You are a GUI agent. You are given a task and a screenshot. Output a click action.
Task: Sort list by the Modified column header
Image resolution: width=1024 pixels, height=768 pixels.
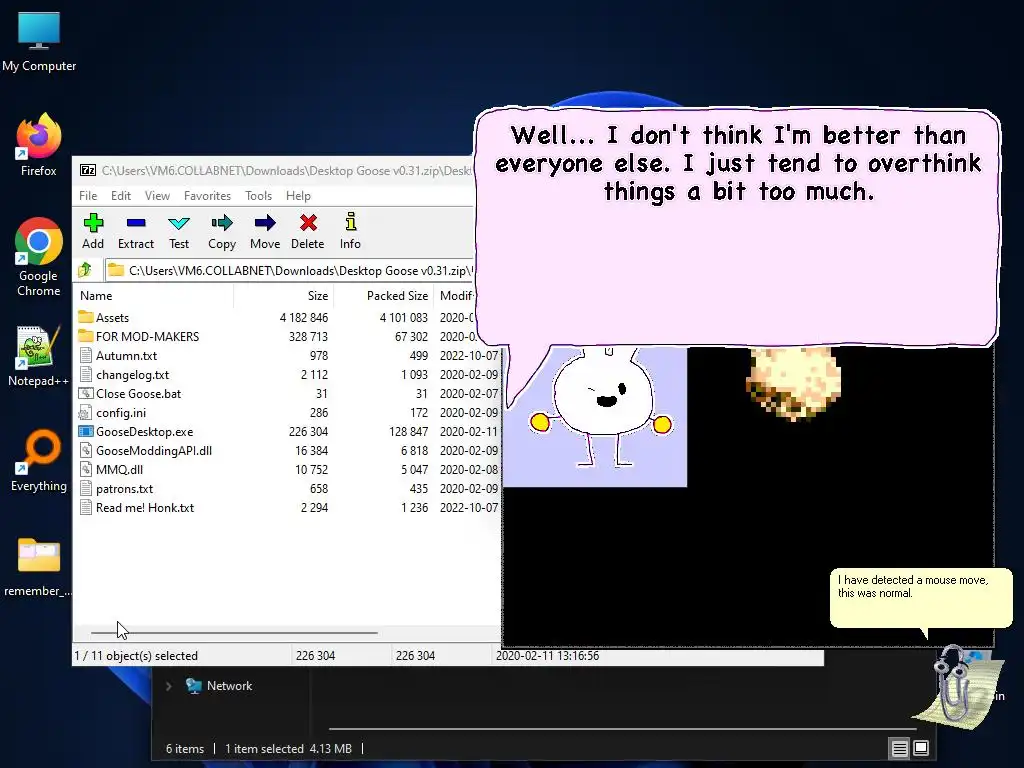click(x=455, y=296)
